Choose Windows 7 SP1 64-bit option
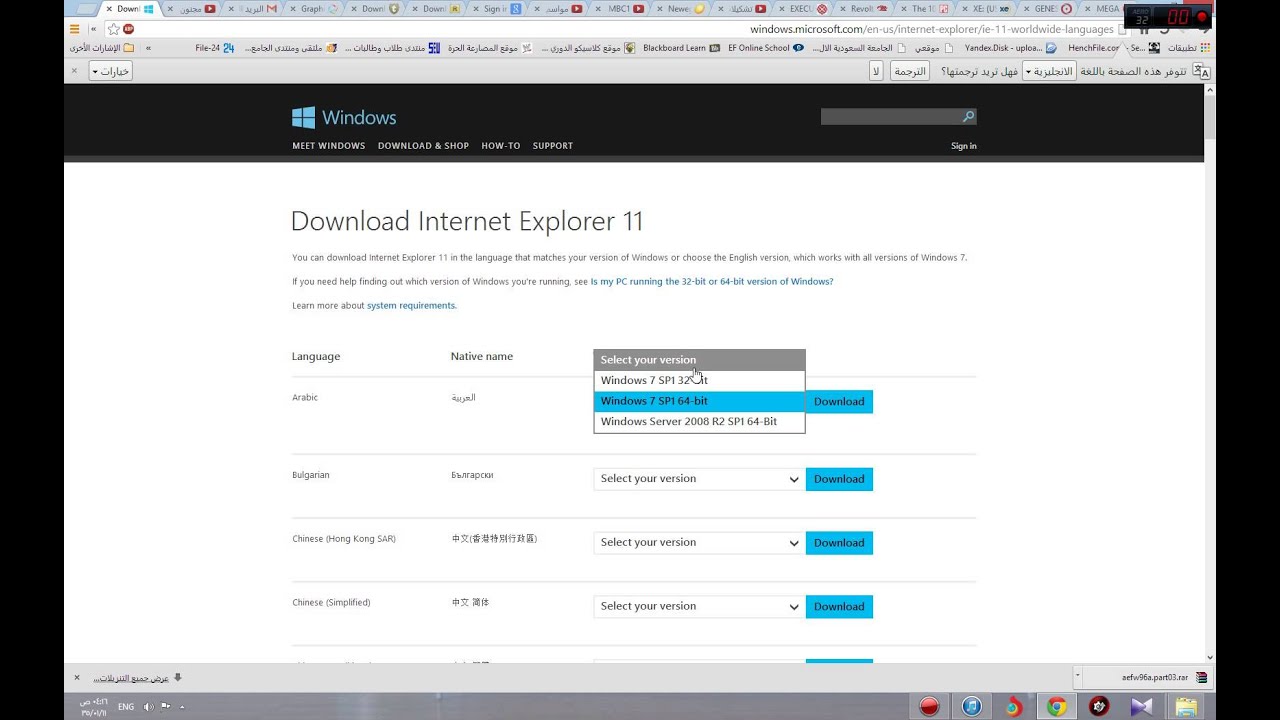The width and height of the screenshot is (1280, 720). click(x=699, y=401)
